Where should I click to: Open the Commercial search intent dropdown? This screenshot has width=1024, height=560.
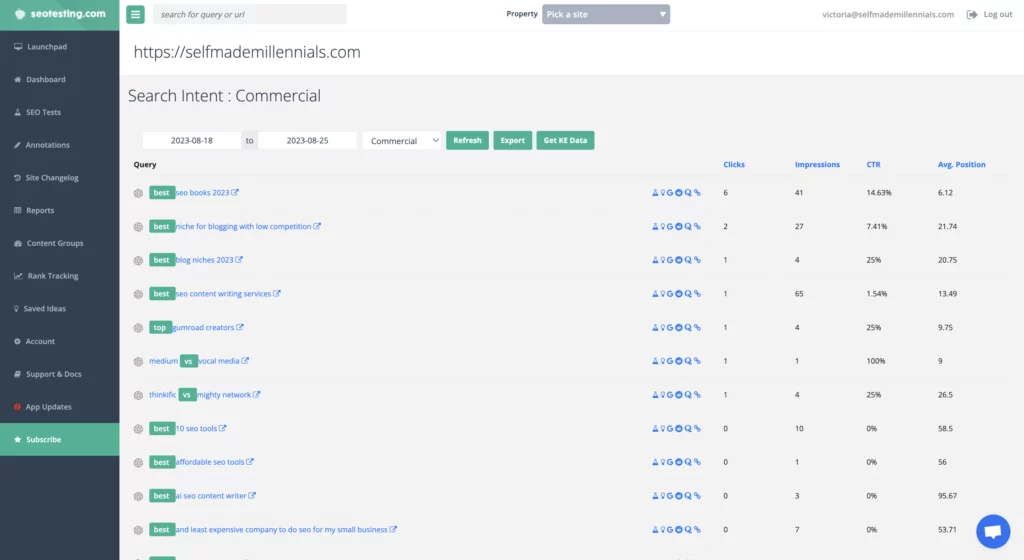(x=402, y=140)
